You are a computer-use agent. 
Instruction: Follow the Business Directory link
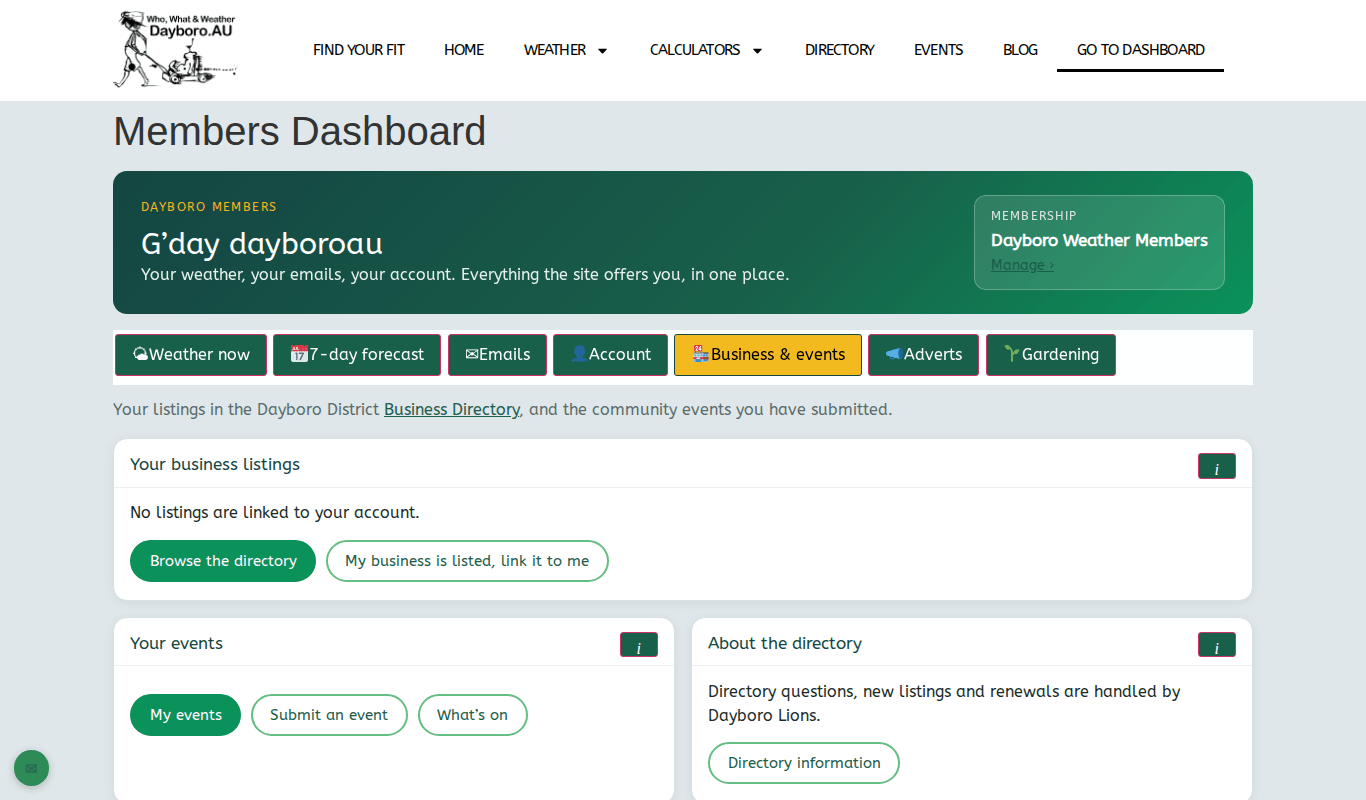coord(452,409)
